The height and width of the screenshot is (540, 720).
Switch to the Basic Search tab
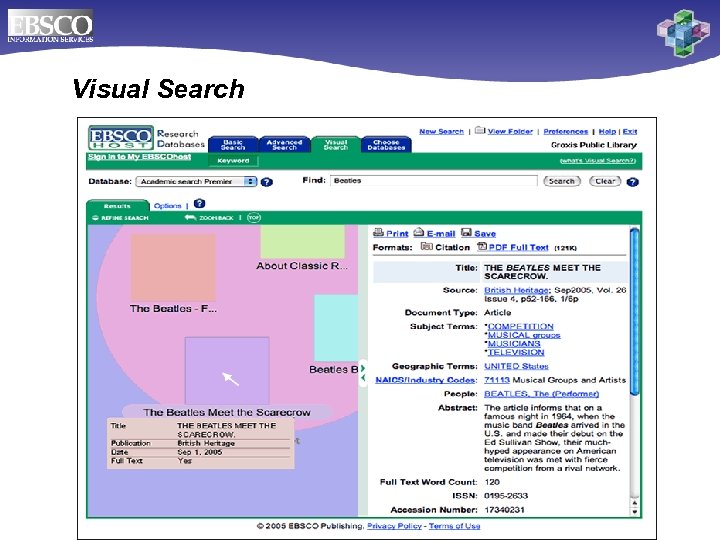coord(233,145)
